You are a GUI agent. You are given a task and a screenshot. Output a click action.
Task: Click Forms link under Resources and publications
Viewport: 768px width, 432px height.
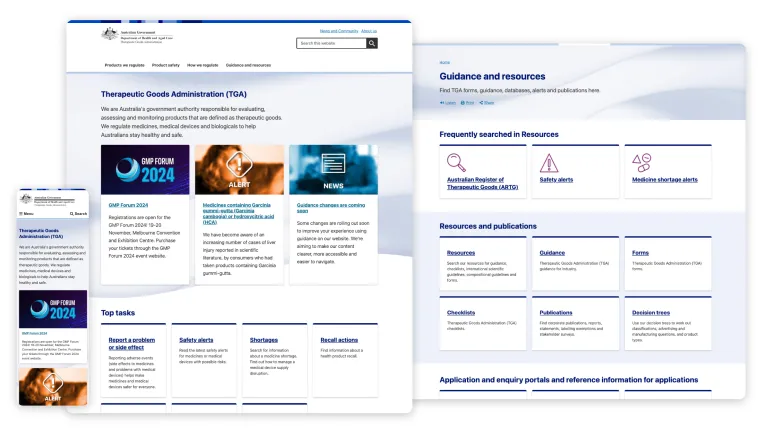click(640, 253)
